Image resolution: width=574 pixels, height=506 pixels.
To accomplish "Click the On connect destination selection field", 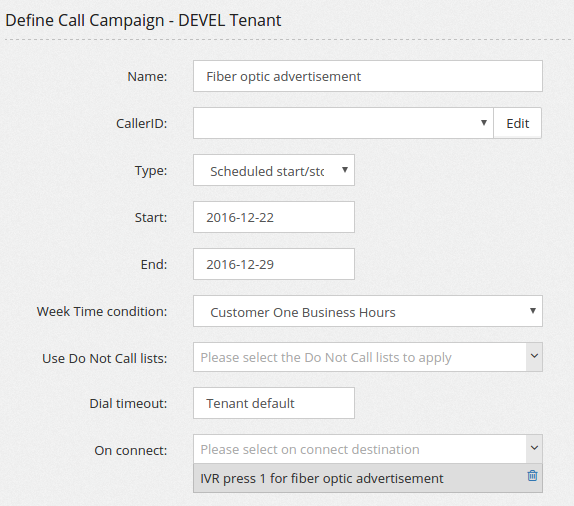I will click(359, 449).
